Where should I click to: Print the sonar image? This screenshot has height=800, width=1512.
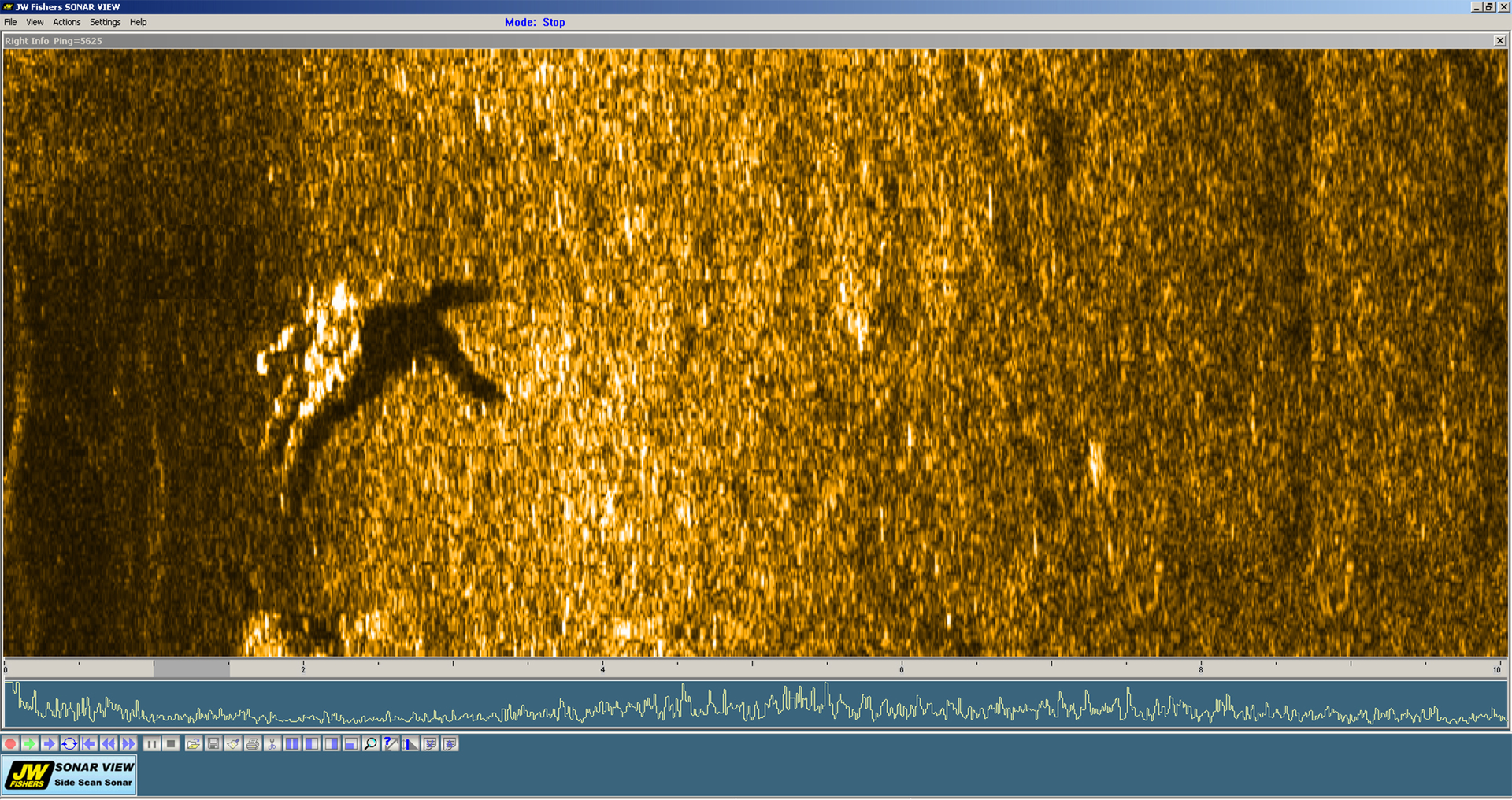click(x=253, y=744)
